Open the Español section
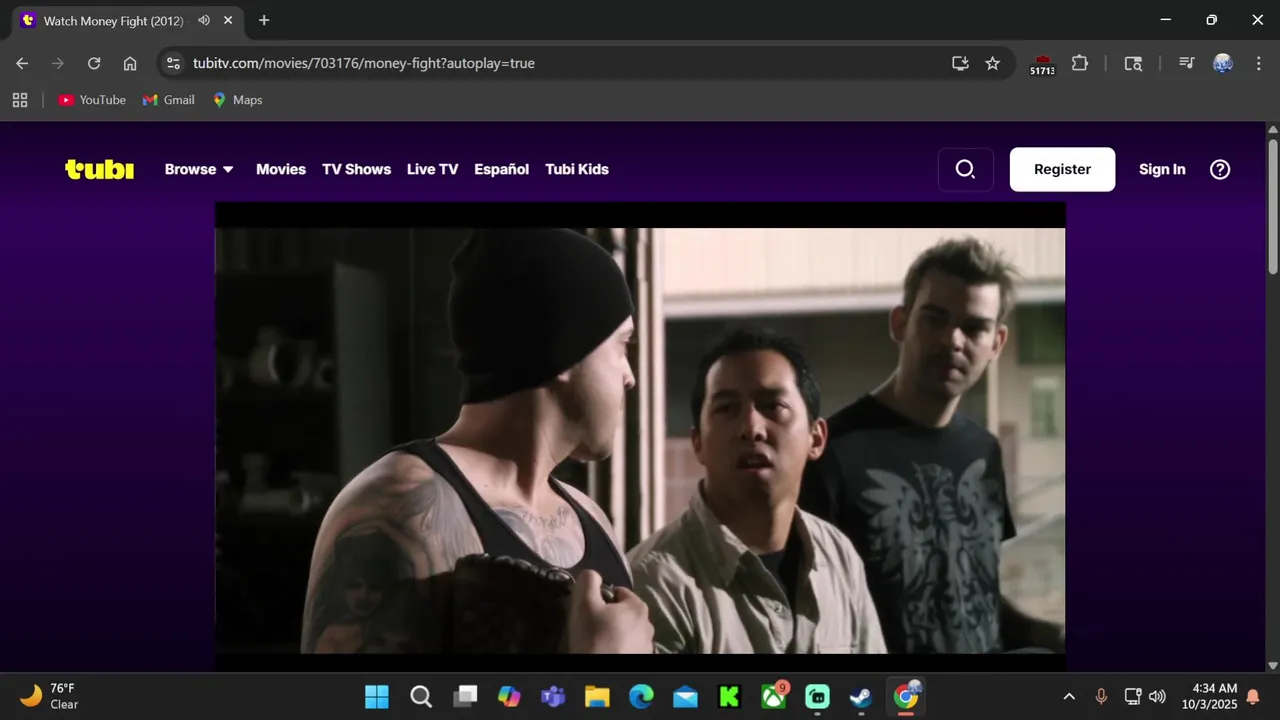Viewport: 1280px width, 720px height. click(501, 169)
